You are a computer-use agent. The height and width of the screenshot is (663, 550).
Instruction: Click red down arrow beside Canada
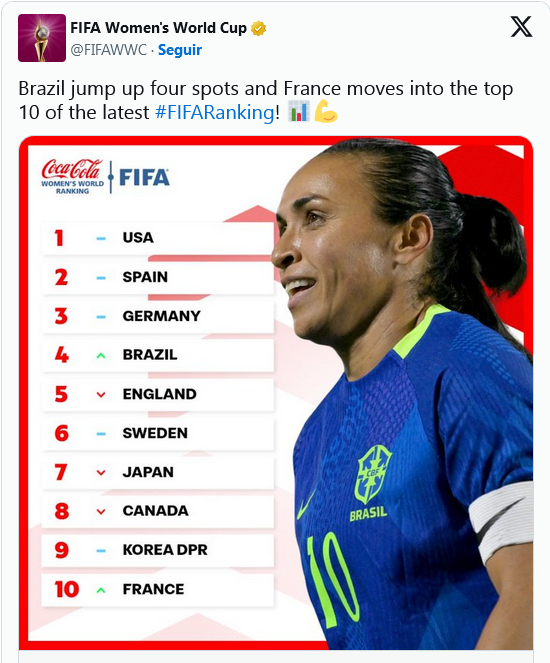[101, 512]
